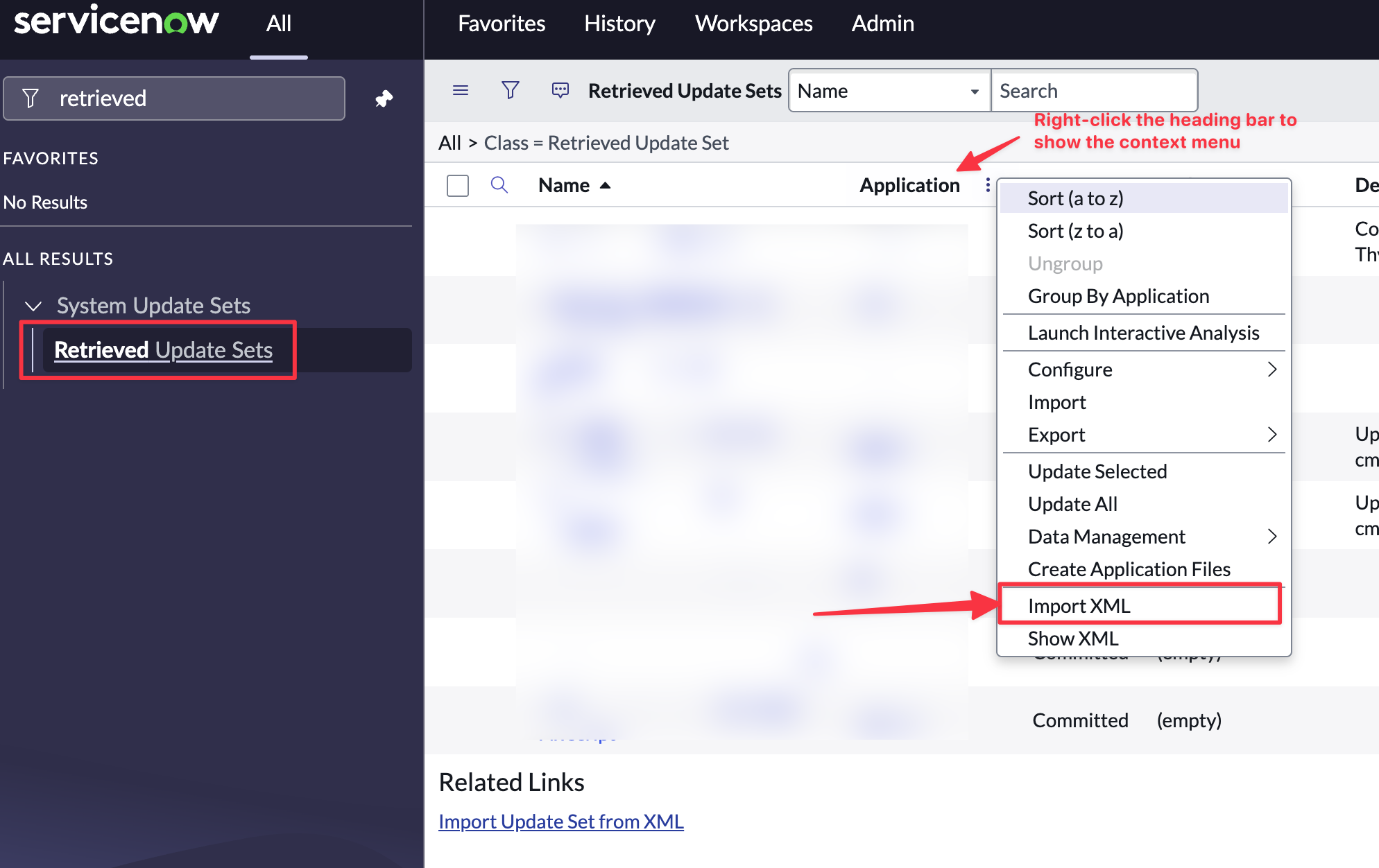Click the ServiceNow logo

116,22
